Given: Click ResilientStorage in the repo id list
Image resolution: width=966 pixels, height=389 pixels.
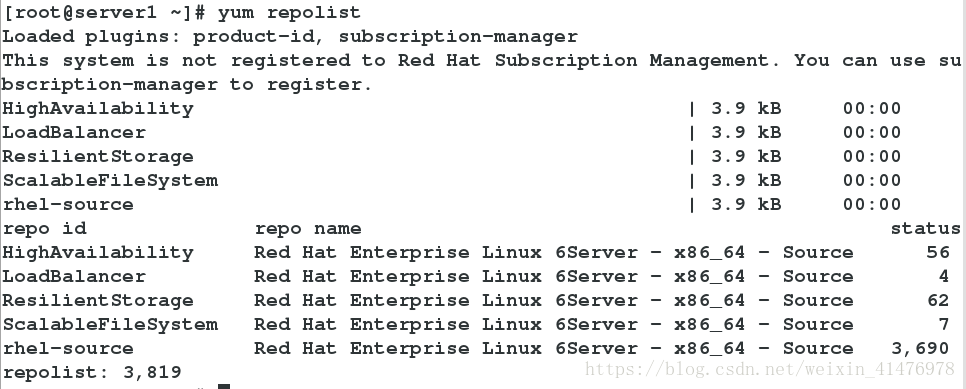Looking at the screenshot, I should click(98, 301).
